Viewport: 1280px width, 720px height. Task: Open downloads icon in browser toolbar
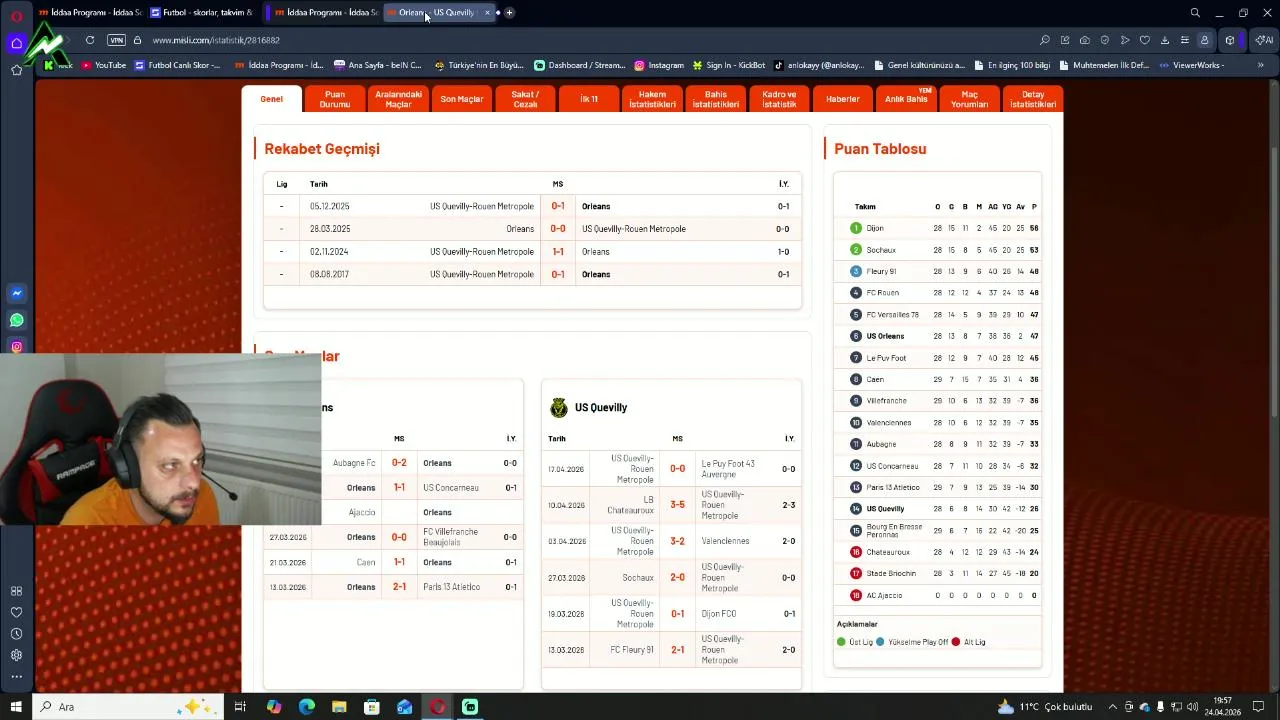click(x=1165, y=40)
